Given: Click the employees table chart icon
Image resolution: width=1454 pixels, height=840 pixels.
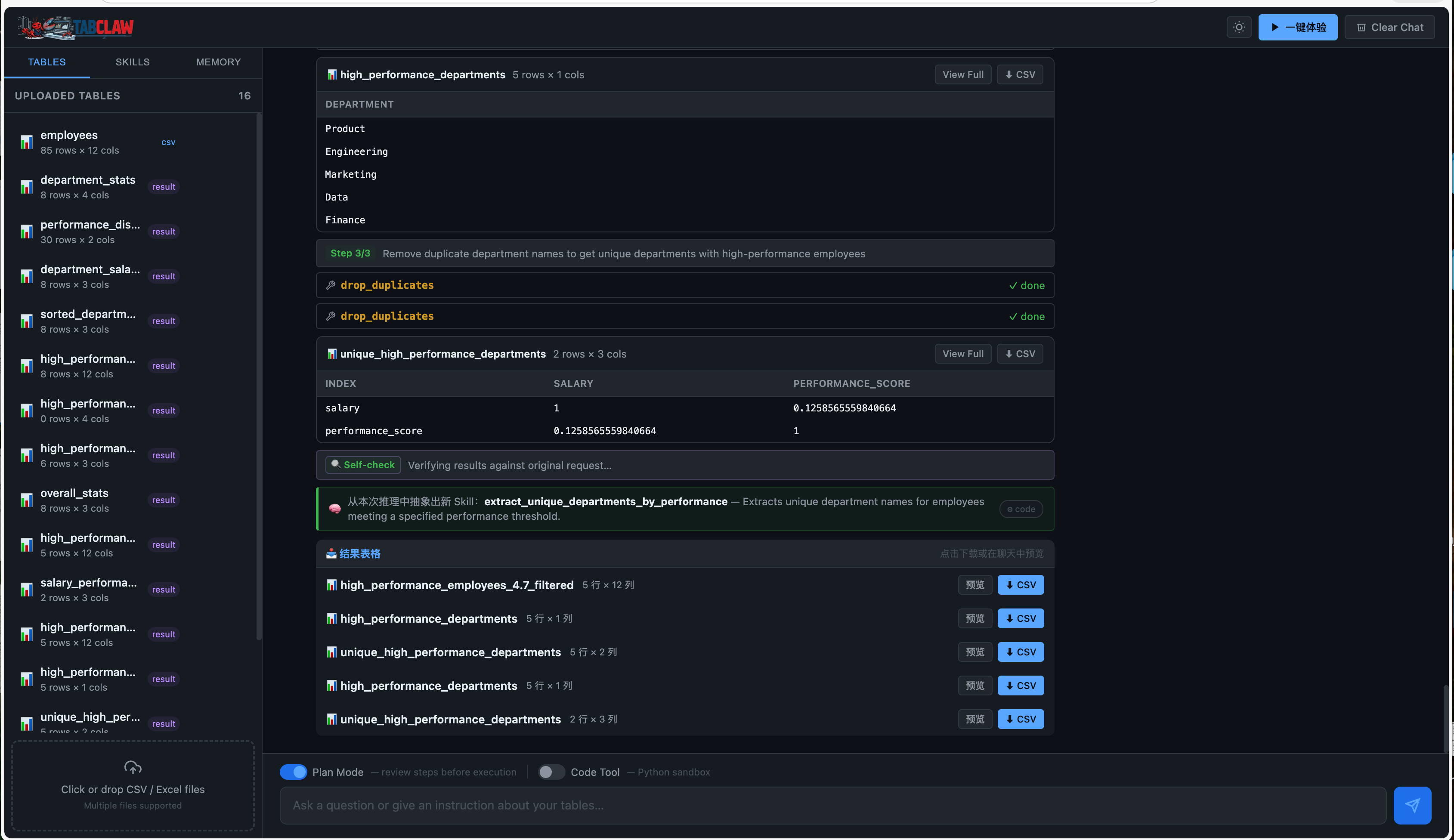Looking at the screenshot, I should [27, 142].
